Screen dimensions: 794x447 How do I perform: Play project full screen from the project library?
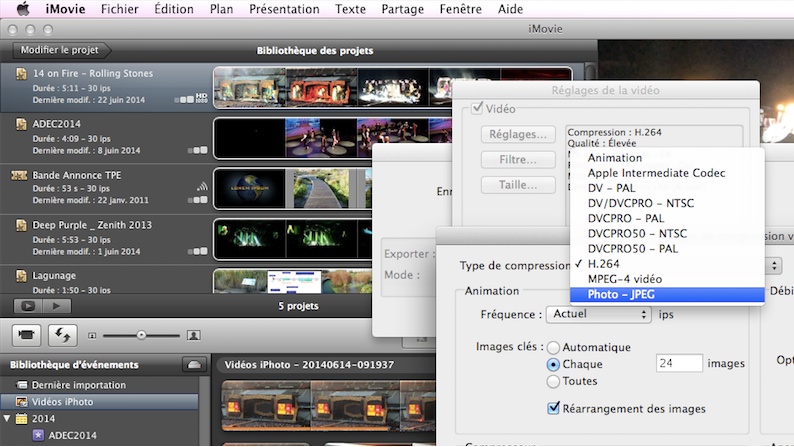28,306
